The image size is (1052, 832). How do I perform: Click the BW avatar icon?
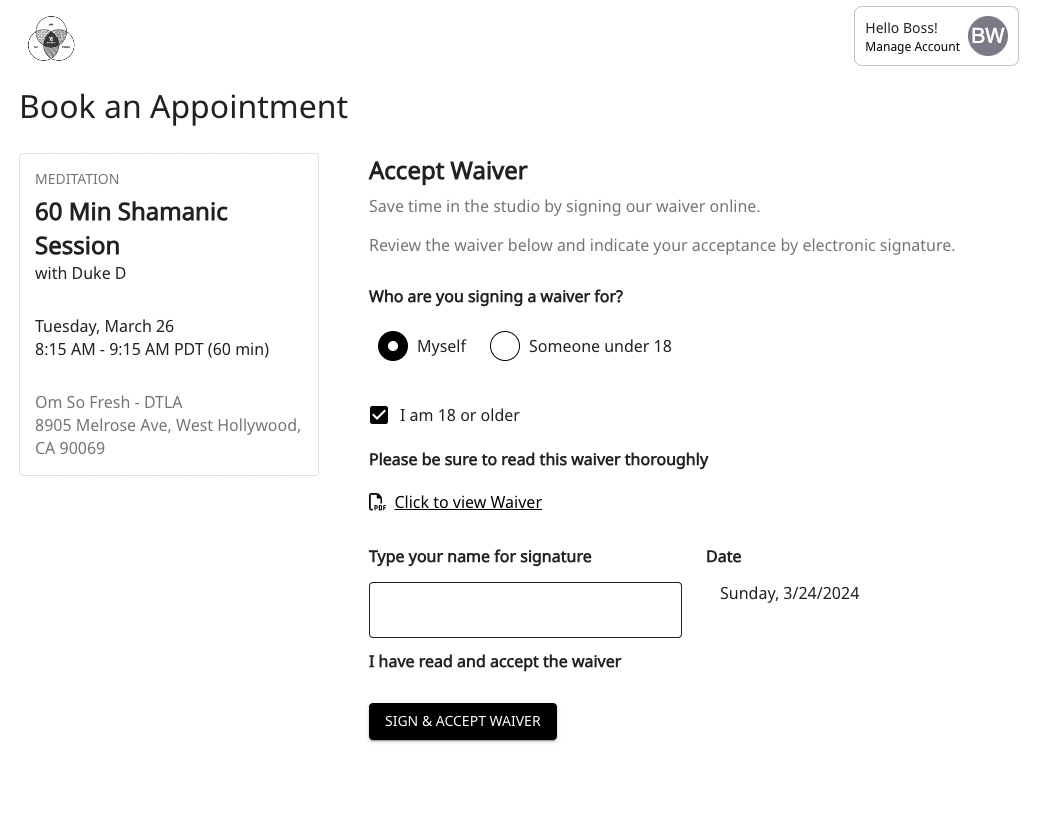[x=987, y=36]
